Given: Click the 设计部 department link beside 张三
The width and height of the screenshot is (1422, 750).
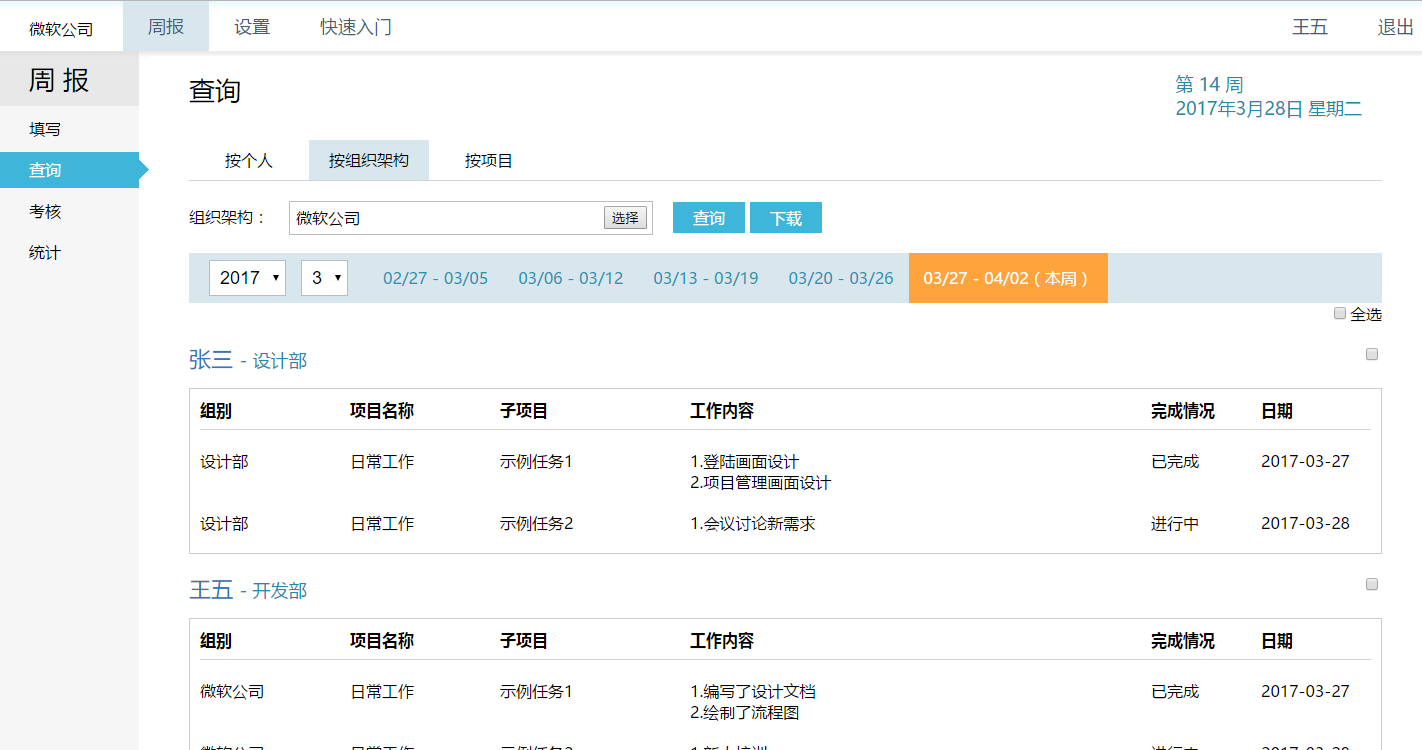Looking at the screenshot, I should click(x=280, y=361).
